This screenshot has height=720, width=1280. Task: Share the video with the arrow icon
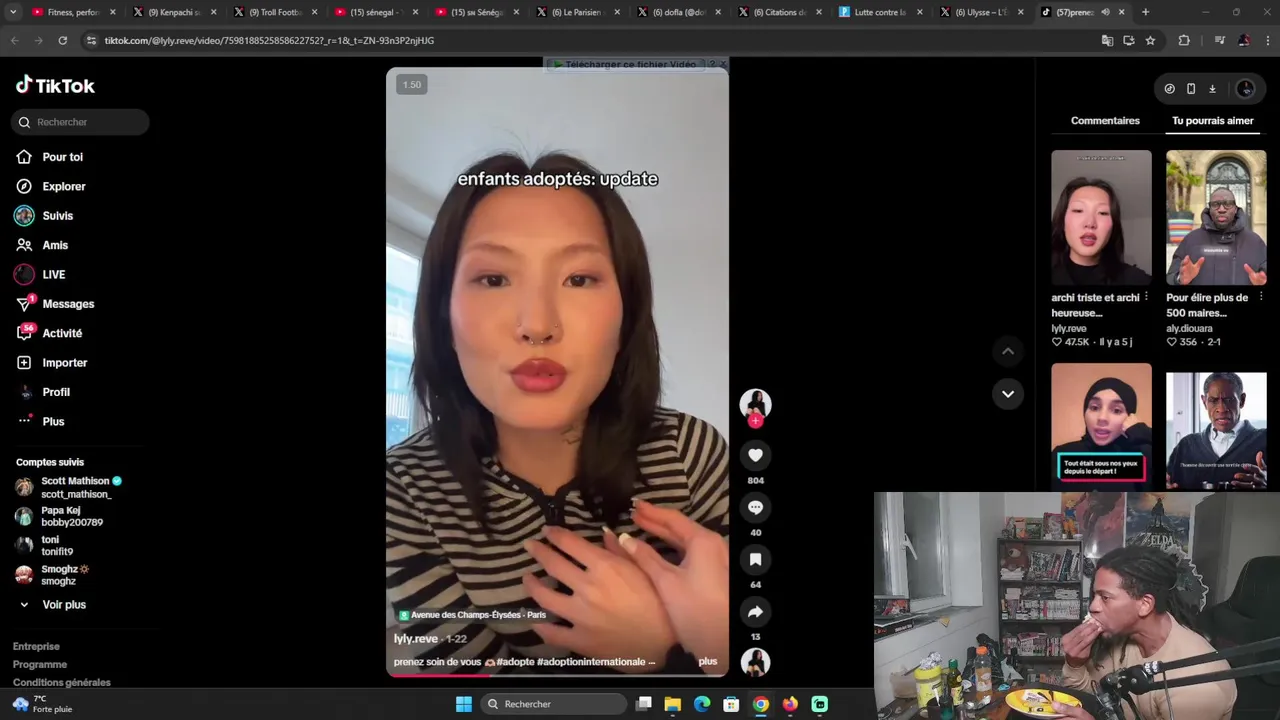(x=755, y=611)
